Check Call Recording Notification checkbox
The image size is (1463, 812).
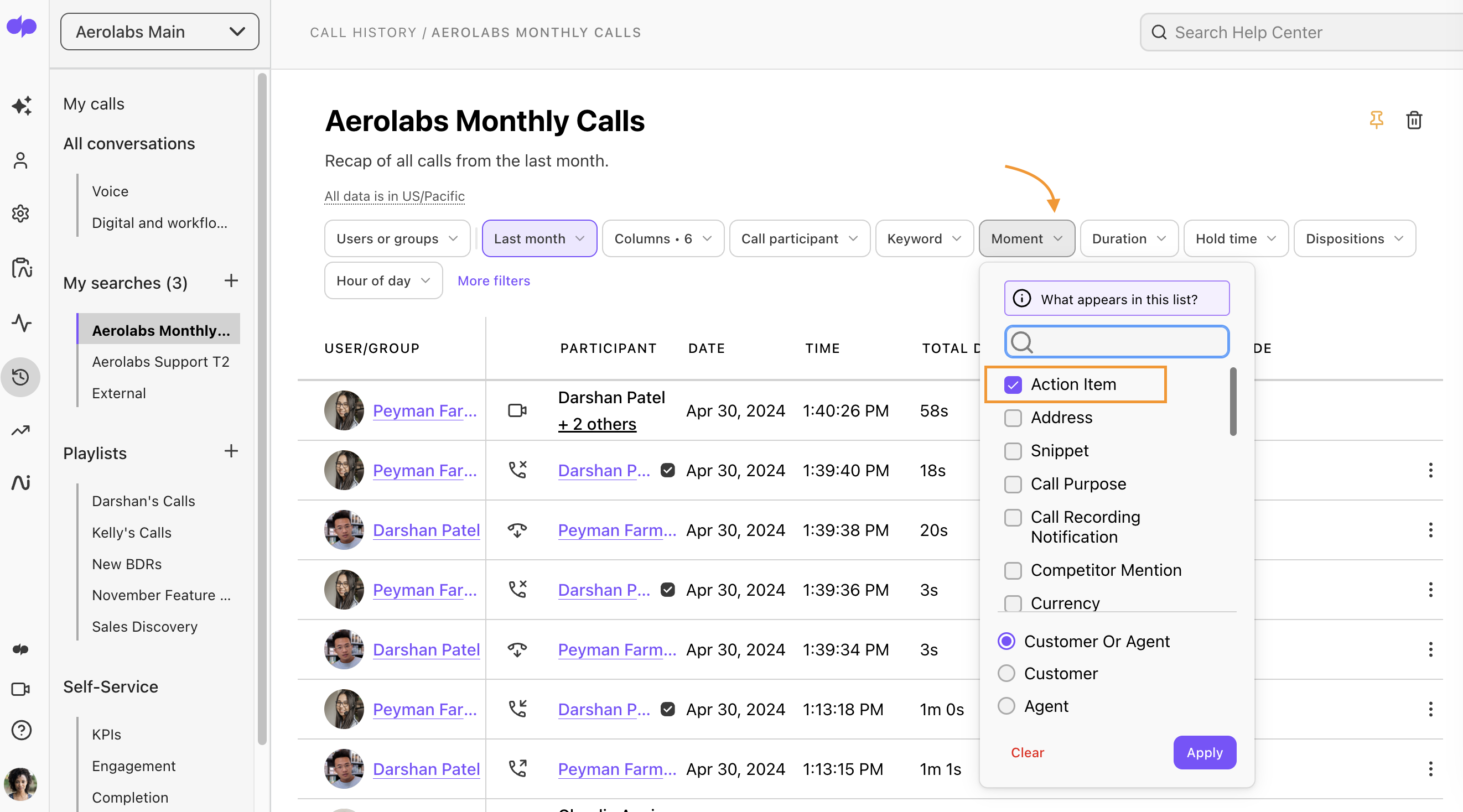pyautogui.click(x=1013, y=517)
